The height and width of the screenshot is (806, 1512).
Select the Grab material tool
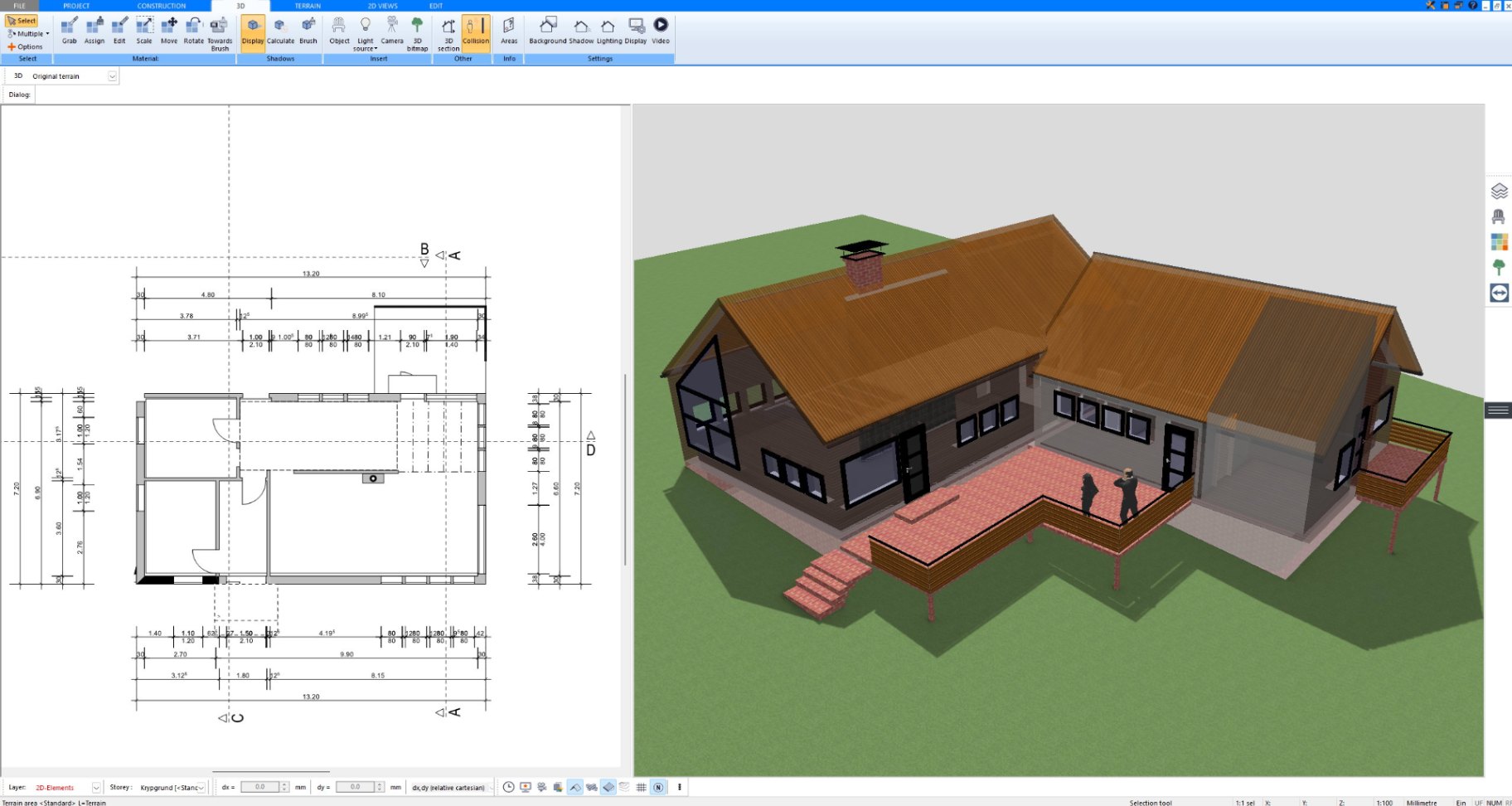click(70, 31)
